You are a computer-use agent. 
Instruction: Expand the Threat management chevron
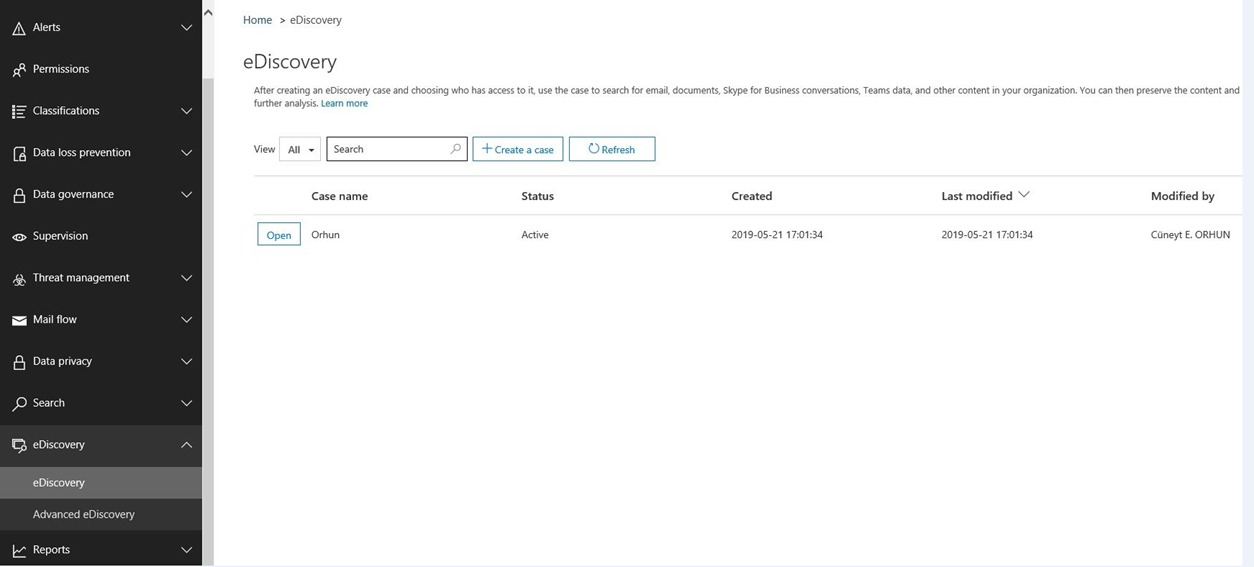(186, 278)
